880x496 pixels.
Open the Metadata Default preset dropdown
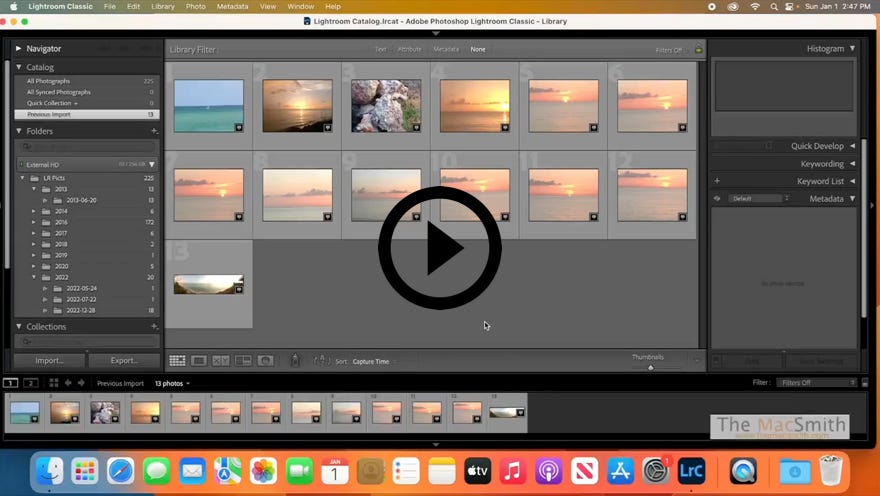[x=759, y=199]
